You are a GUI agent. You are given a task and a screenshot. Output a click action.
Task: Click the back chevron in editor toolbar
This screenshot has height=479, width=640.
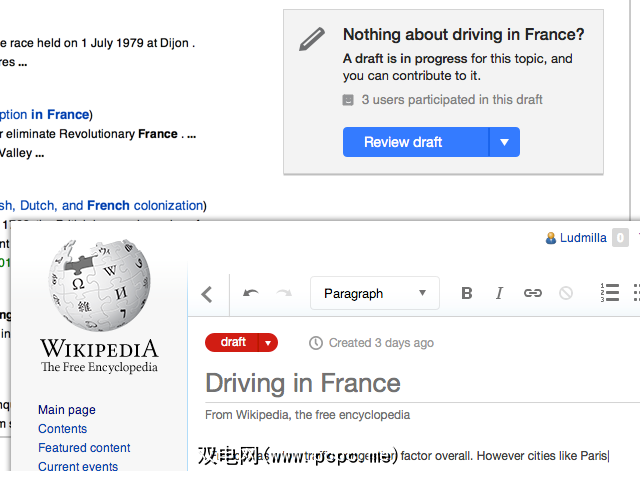tap(207, 294)
